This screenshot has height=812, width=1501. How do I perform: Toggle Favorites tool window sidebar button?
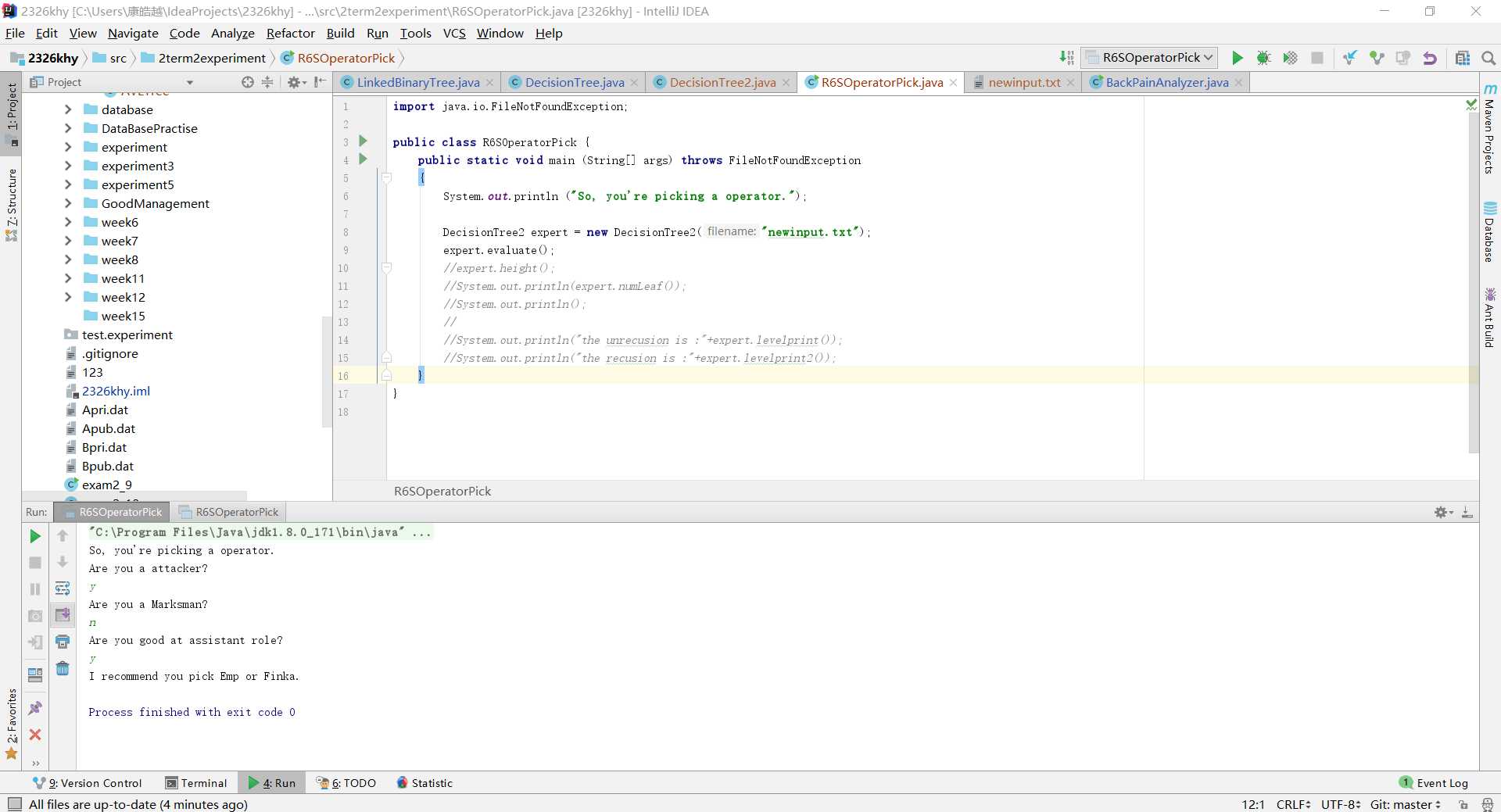click(11, 724)
